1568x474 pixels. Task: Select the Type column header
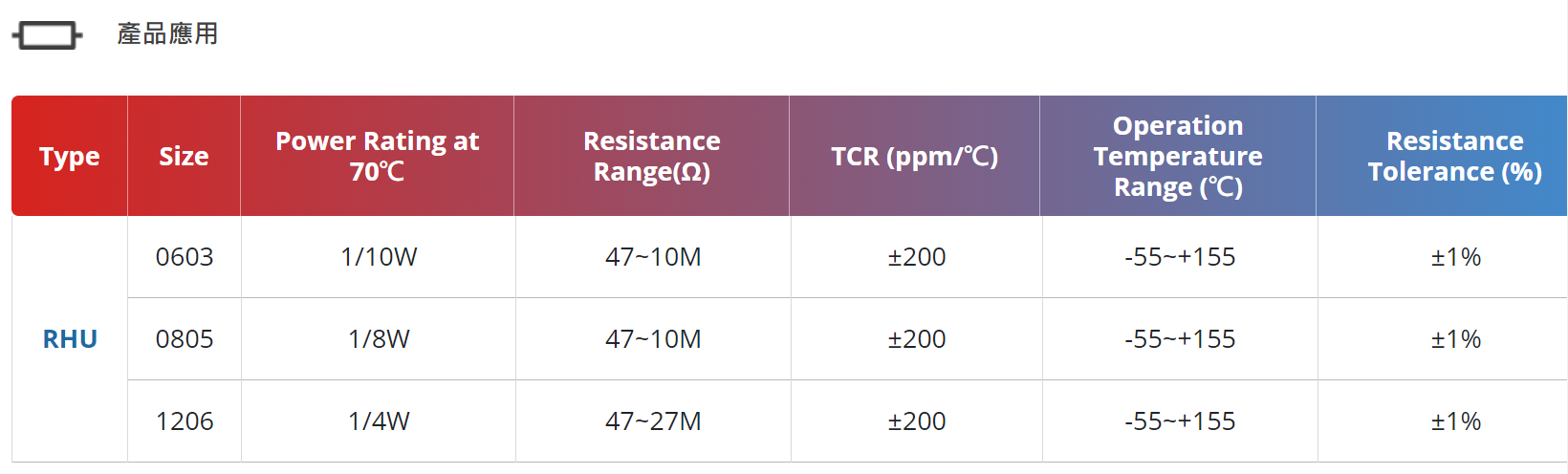(x=70, y=156)
